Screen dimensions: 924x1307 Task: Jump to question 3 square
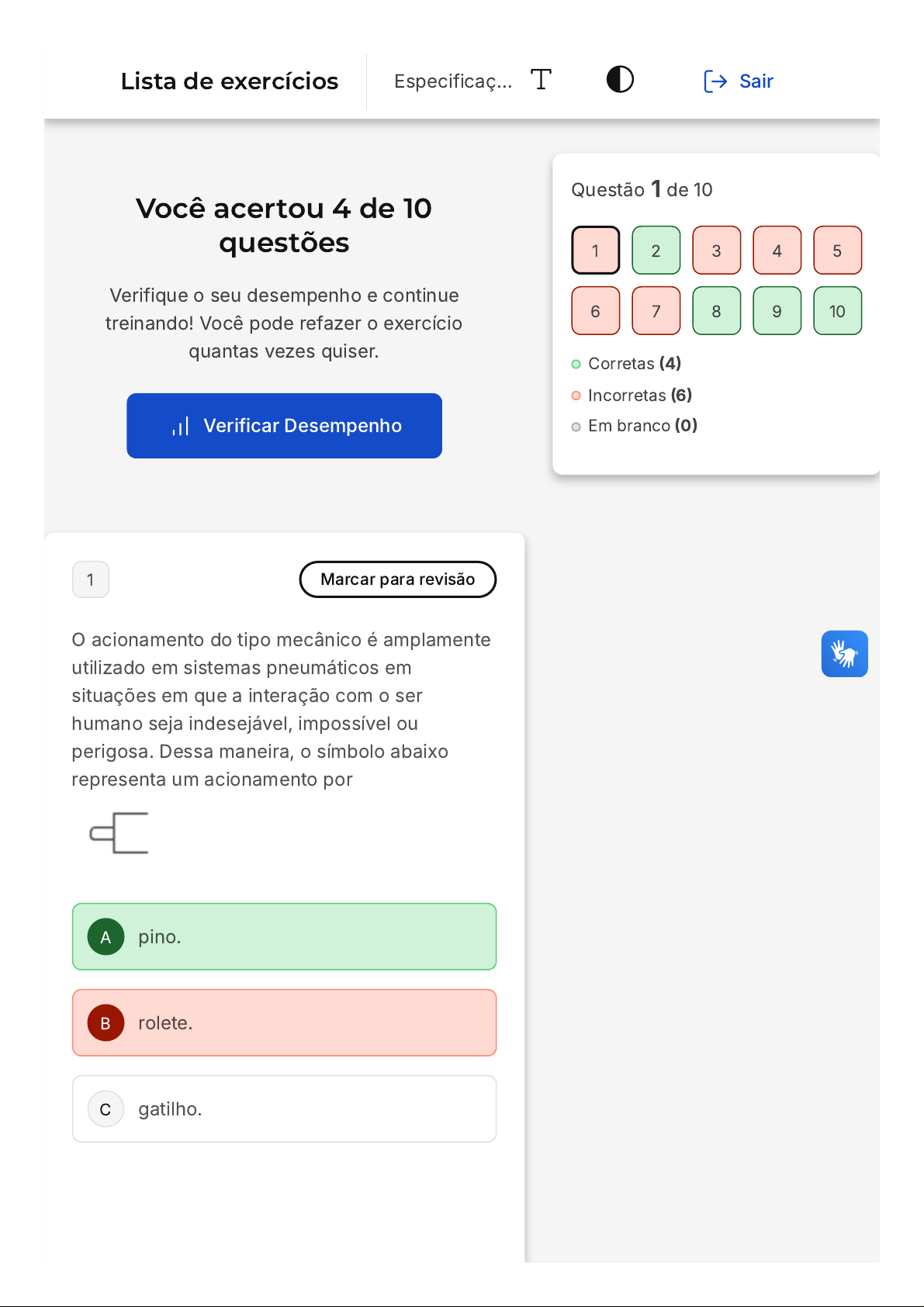pyautogui.click(x=716, y=251)
